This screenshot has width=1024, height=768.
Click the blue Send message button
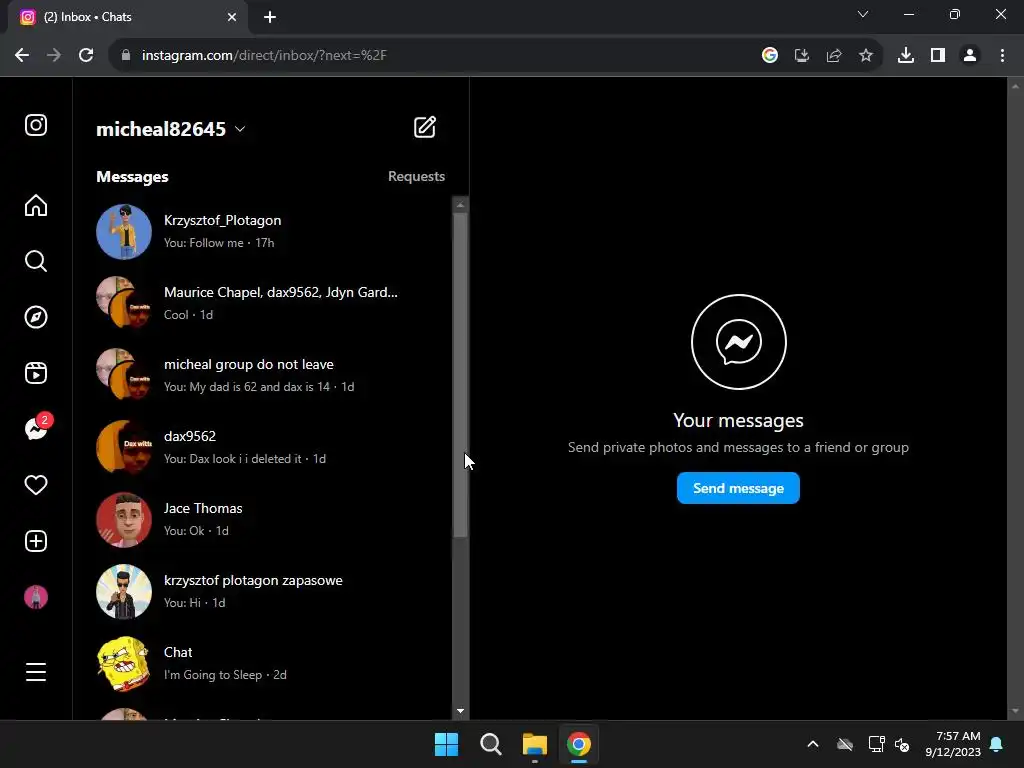click(x=738, y=488)
